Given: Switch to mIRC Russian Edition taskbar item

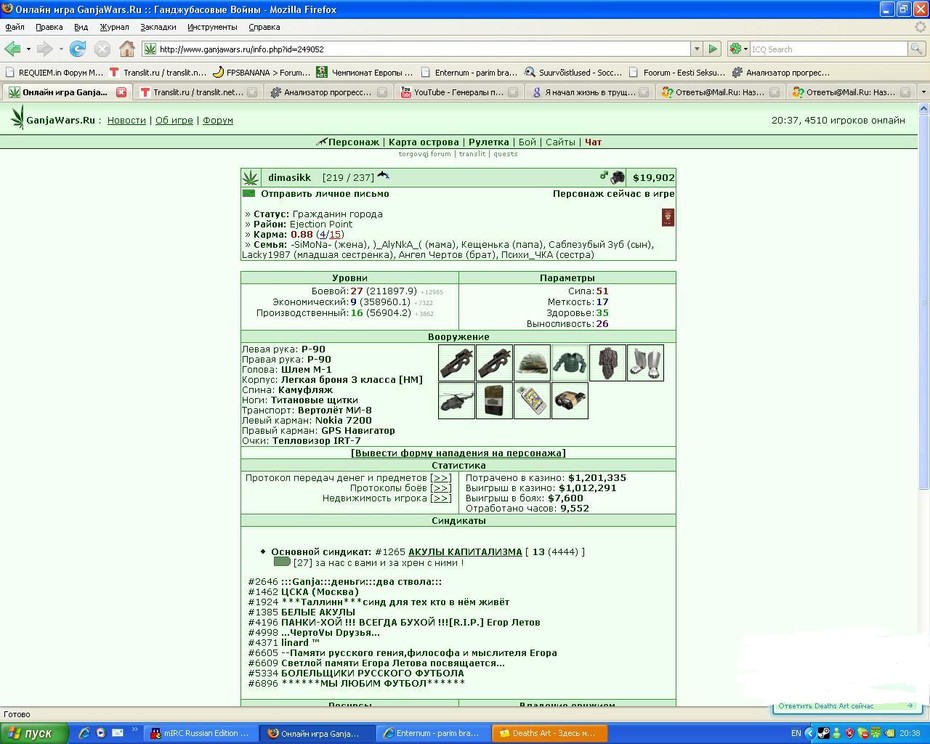Looking at the screenshot, I should point(200,733).
